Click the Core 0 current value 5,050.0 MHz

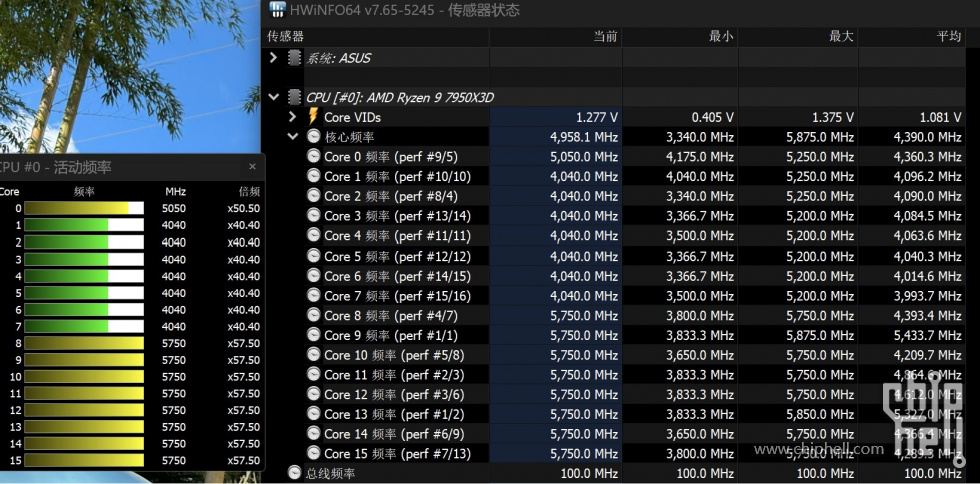click(584, 156)
